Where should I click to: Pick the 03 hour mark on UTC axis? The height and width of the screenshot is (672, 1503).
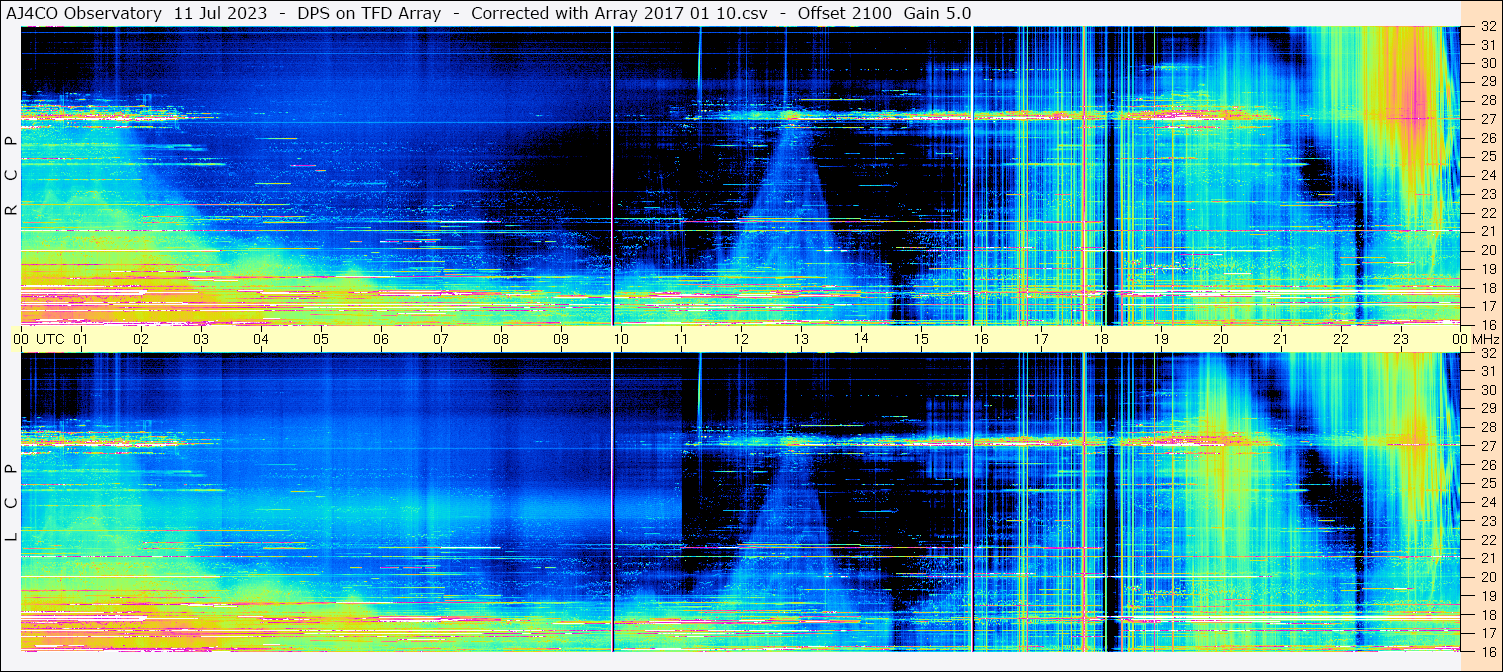tap(201, 339)
